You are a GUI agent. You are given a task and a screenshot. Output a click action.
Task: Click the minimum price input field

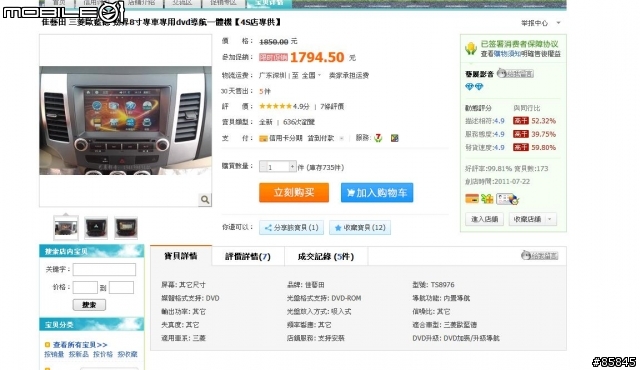click(85, 287)
